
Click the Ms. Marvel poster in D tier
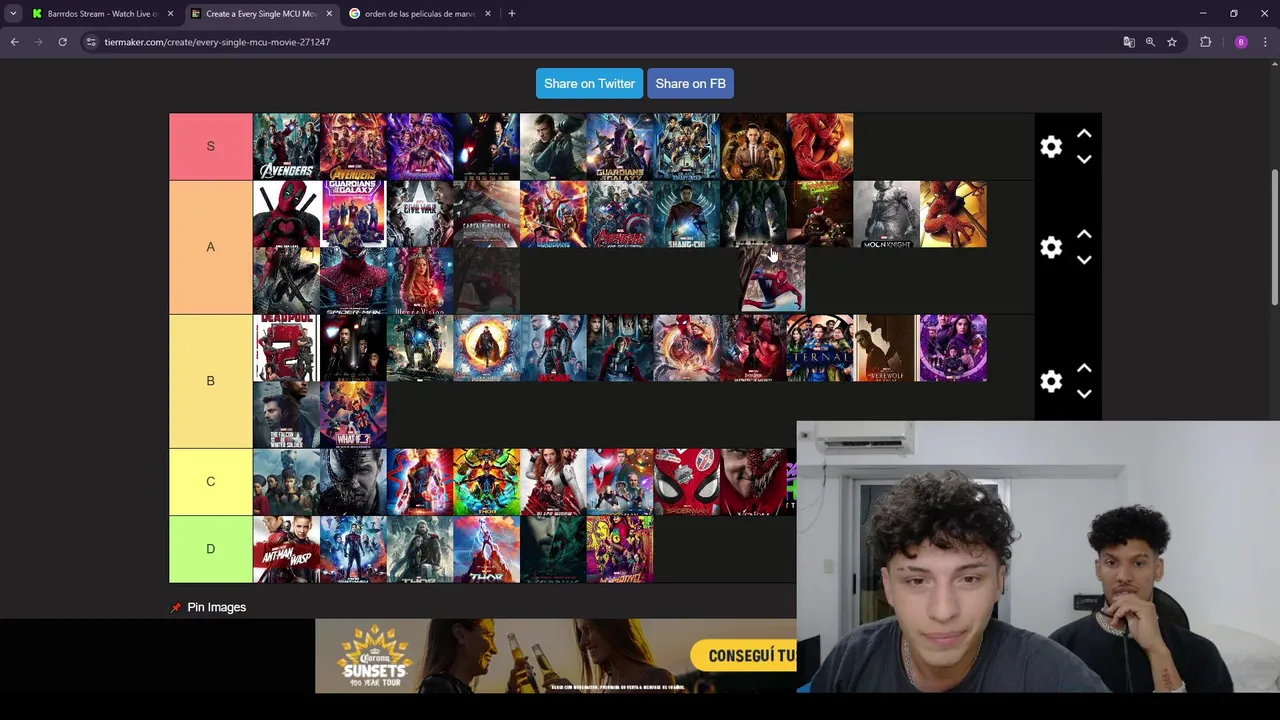click(x=620, y=549)
